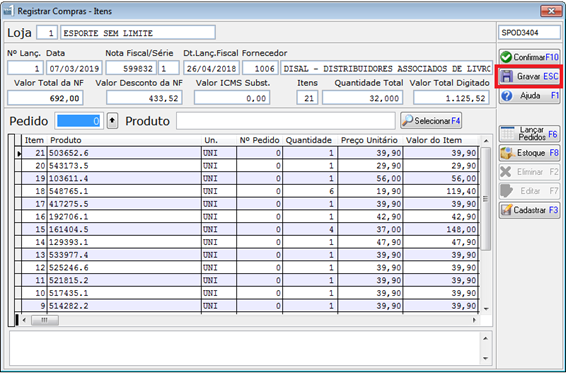Click the Lançar Pedidos table icon
This screenshot has width=566, height=373.
coord(508,134)
